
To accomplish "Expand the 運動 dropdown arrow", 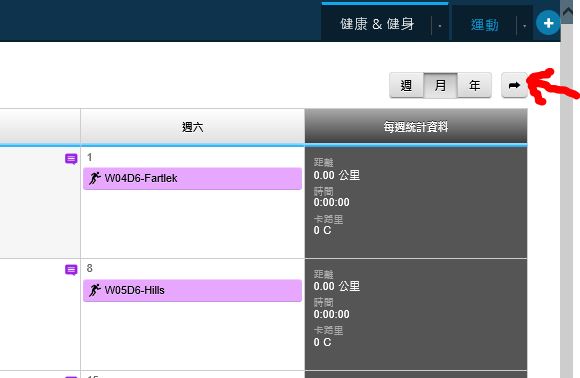I will coord(524,26).
